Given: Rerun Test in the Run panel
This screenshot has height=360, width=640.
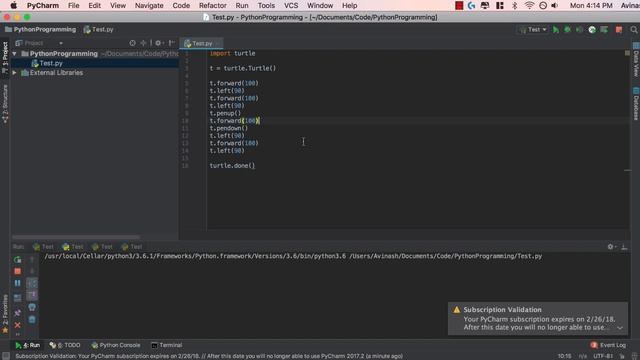Looking at the screenshot, I should 18,260.
